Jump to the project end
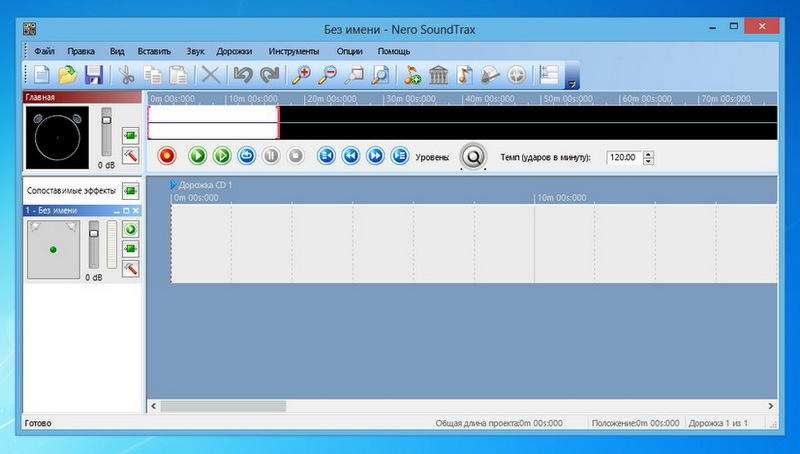The width and height of the screenshot is (800, 454). (x=399, y=156)
